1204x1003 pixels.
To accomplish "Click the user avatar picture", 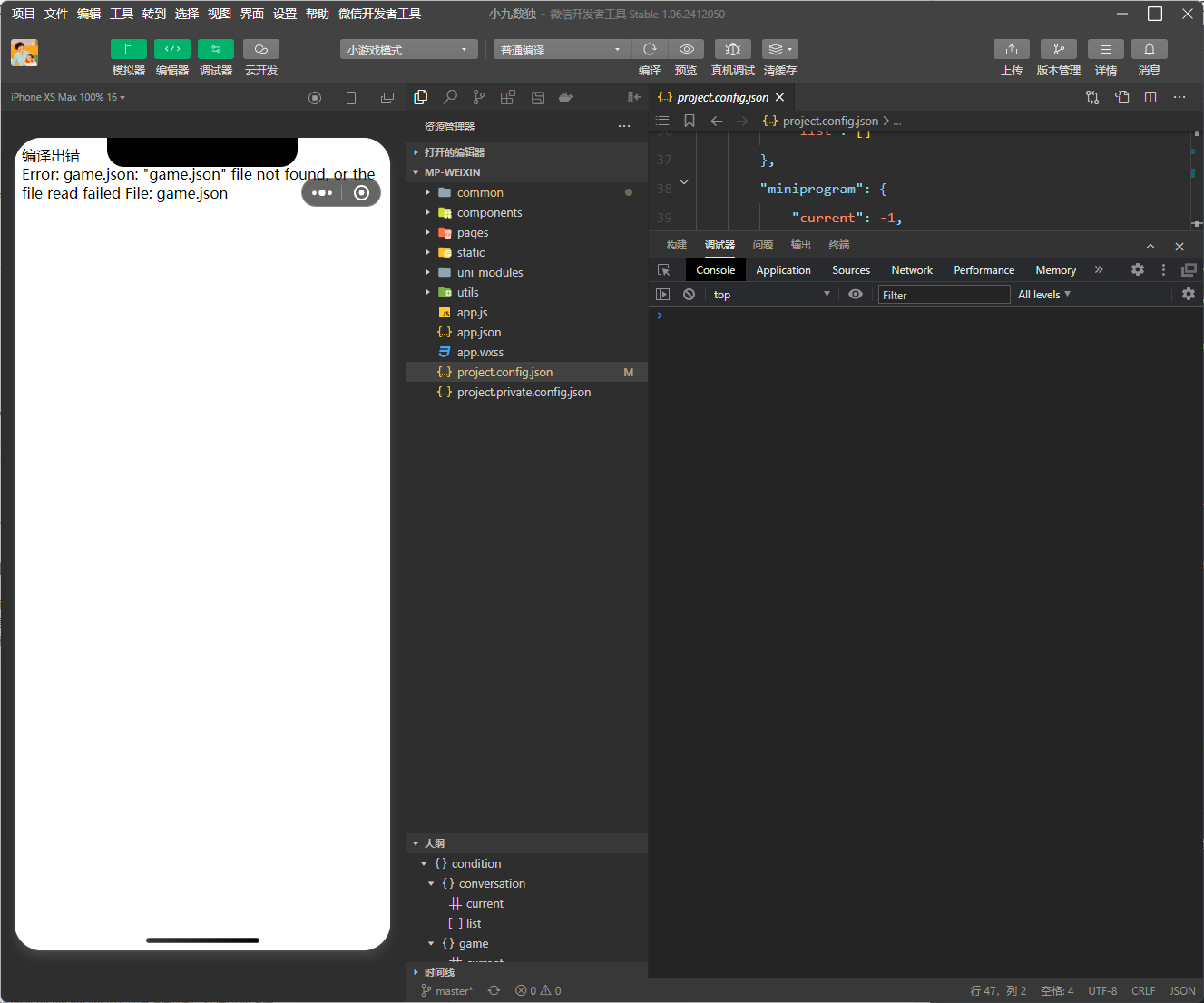I will [x=24, y=53].
